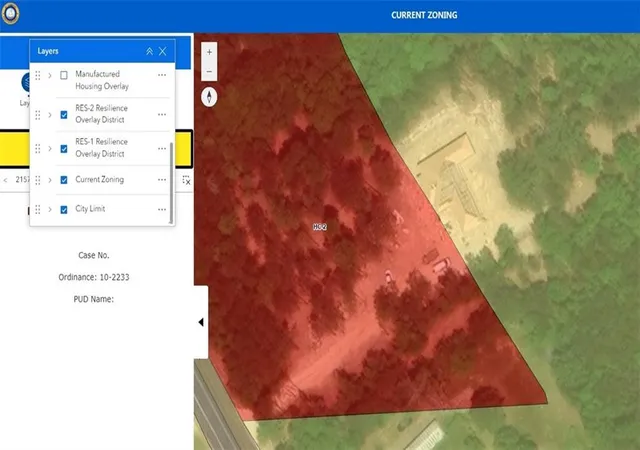Click the city seal logo in header
Image resolution: width=640 pixels, height=450 pixels.
pos(10,14)
